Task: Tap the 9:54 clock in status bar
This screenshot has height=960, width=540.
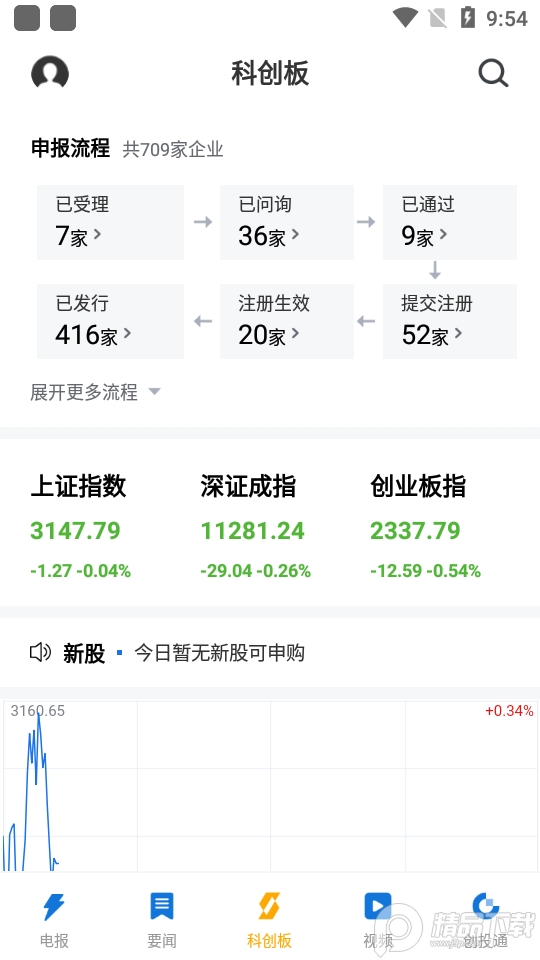Action: (x=506, y=18)
